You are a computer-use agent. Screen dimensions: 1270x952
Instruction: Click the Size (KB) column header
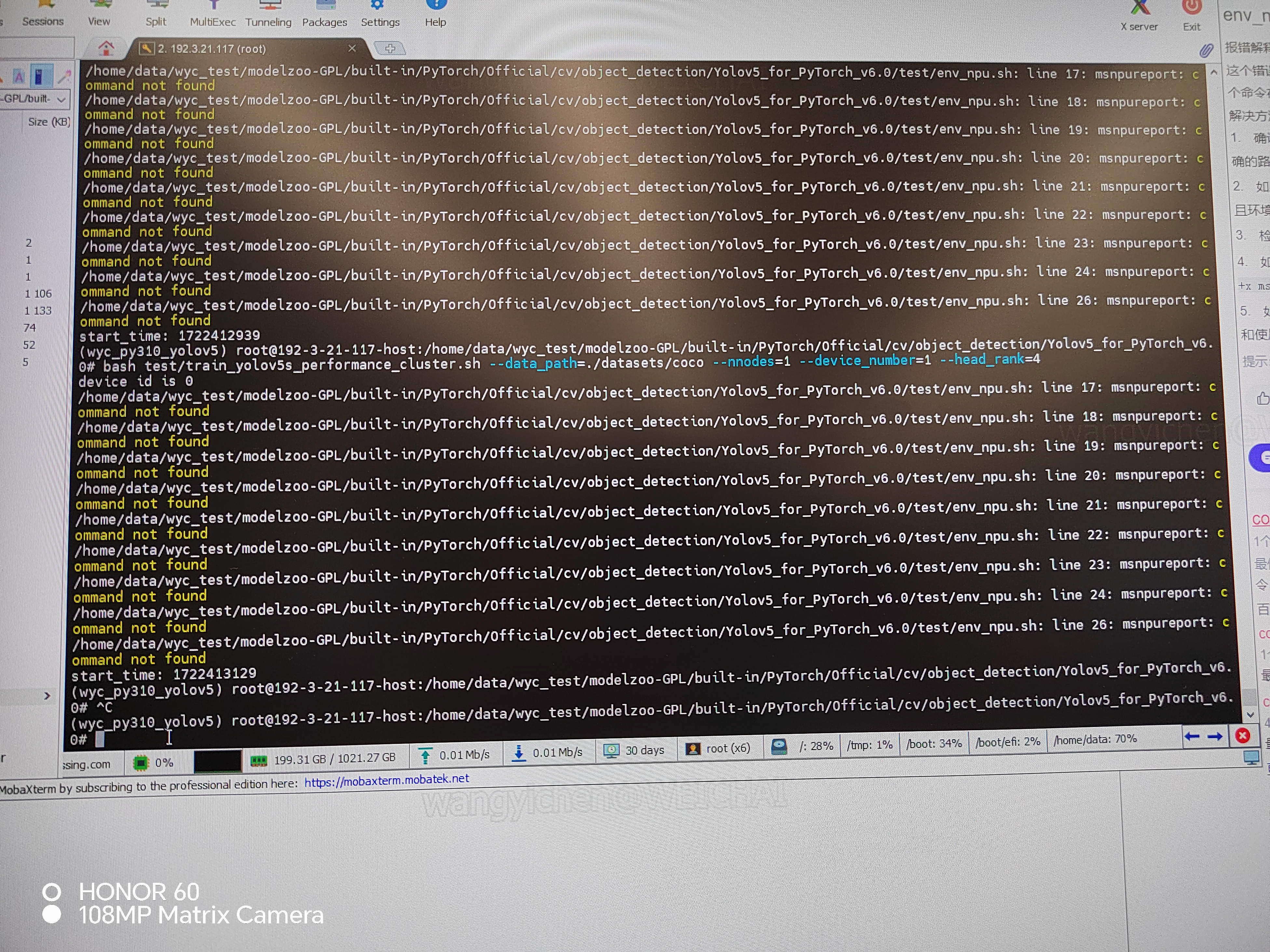tap(49, 122)
